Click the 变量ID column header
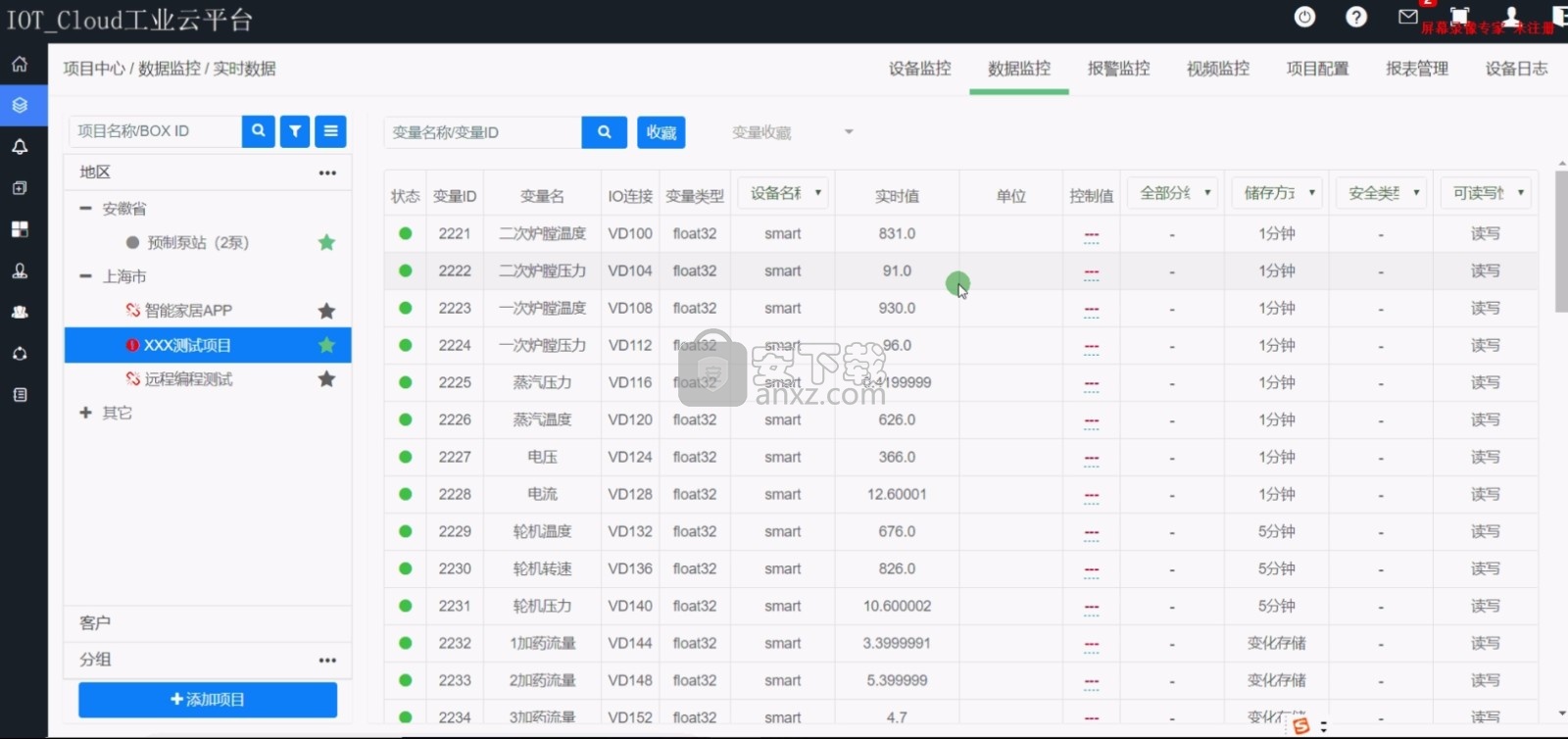Screen dimensions: 1568x739 pos(455,196)
